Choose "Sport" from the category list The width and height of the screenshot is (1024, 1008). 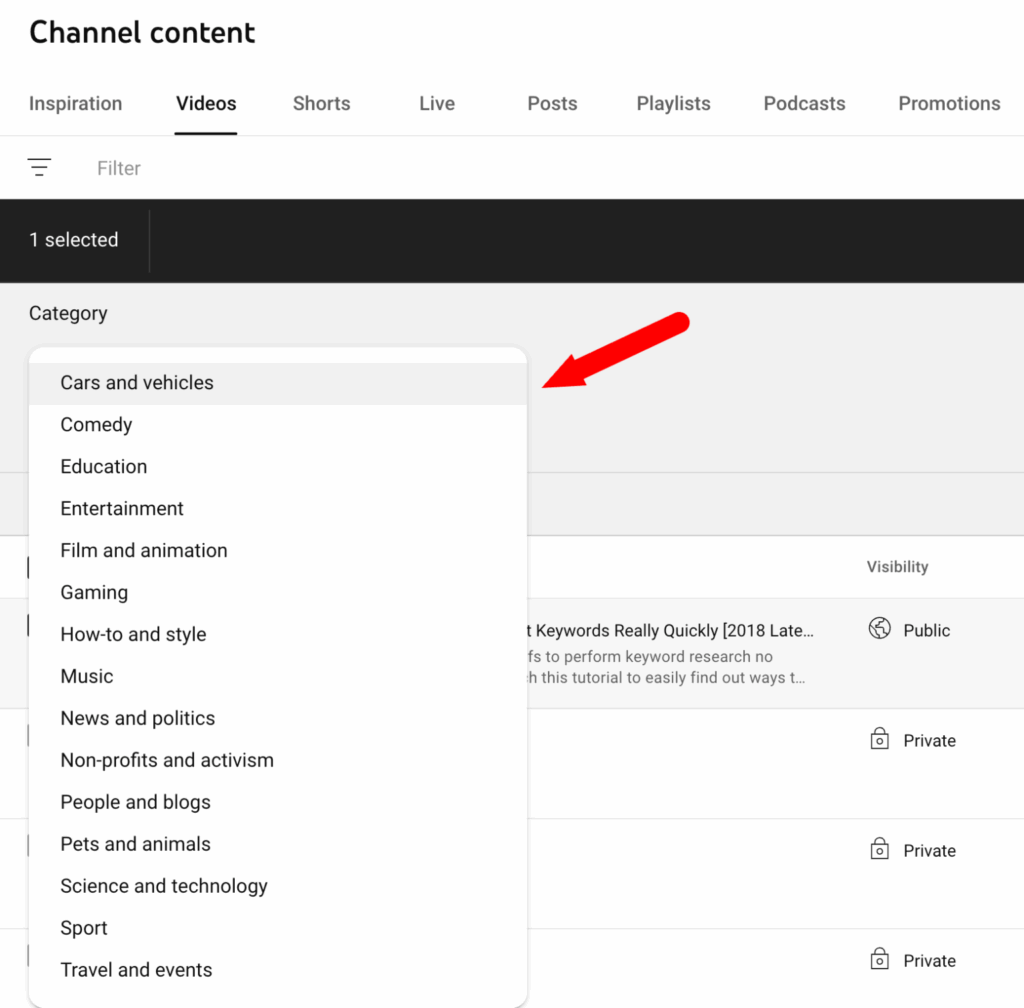(x=83, y=928)
